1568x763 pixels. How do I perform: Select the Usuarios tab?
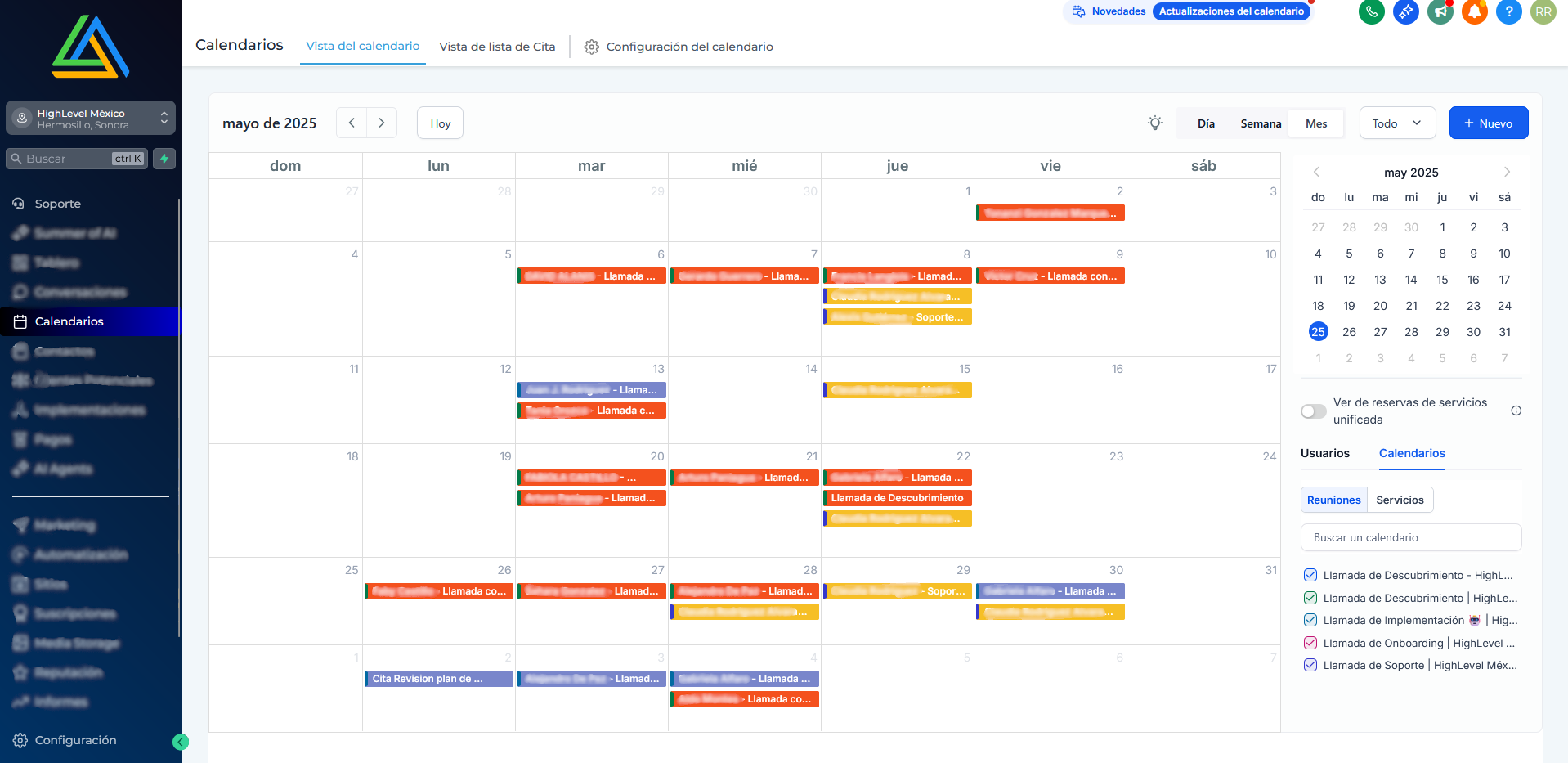click(1324, 453)
